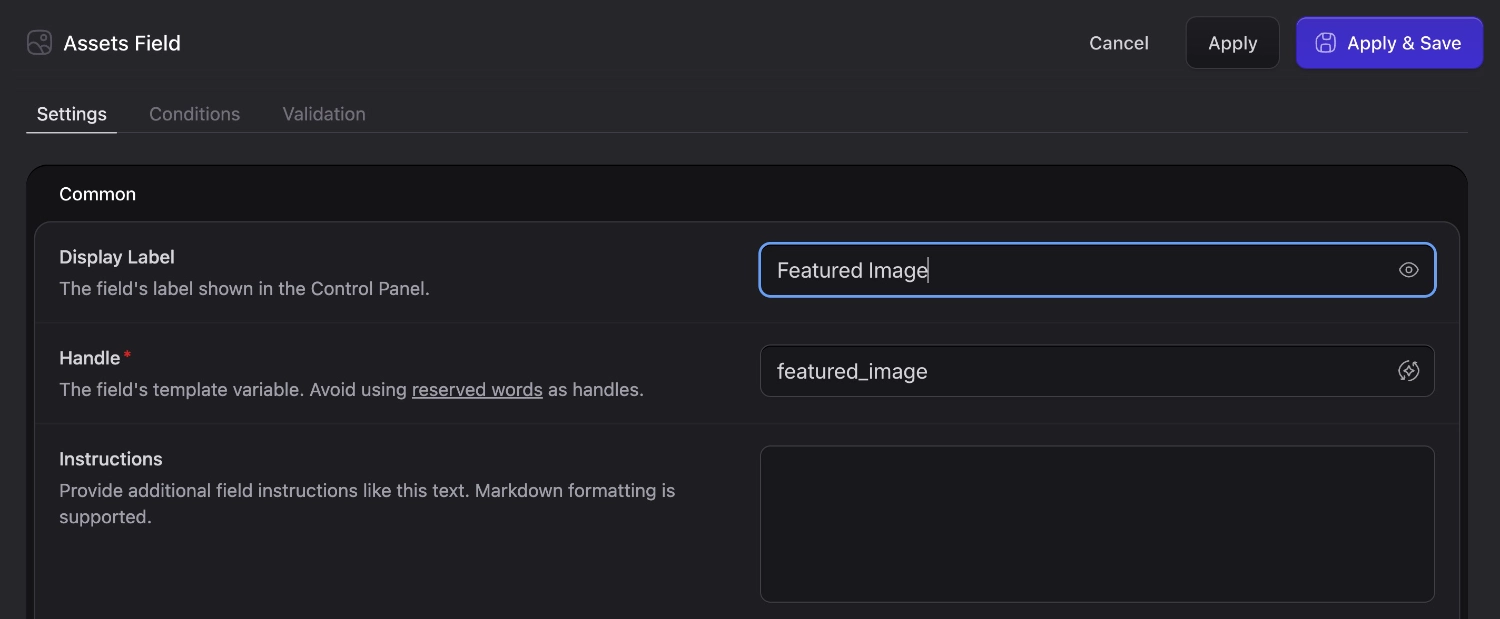Click the Apply & Save button
Screen dimensions: 1500x619
point(1389,42)
